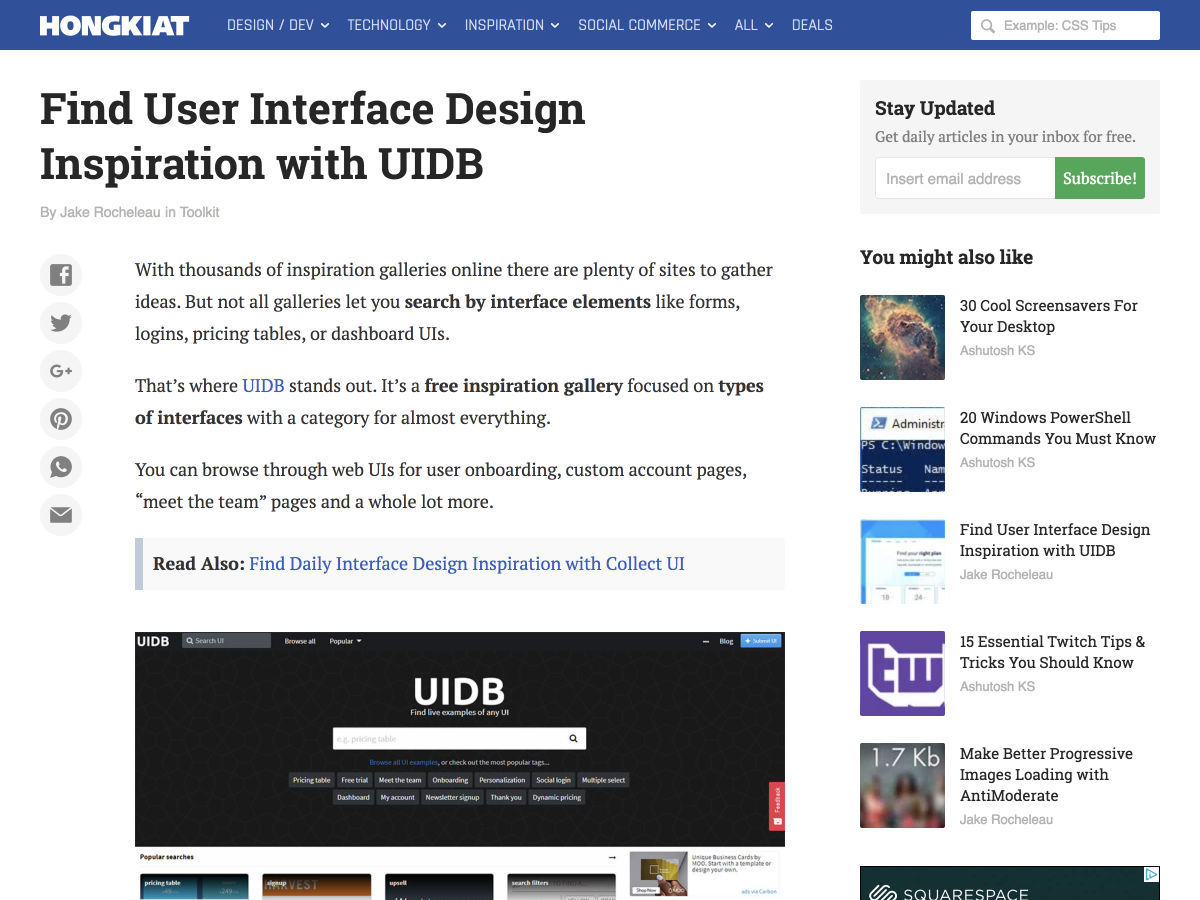Share on Google Plus icon
The image size is (1200, 900).
[x=61, y=371]
